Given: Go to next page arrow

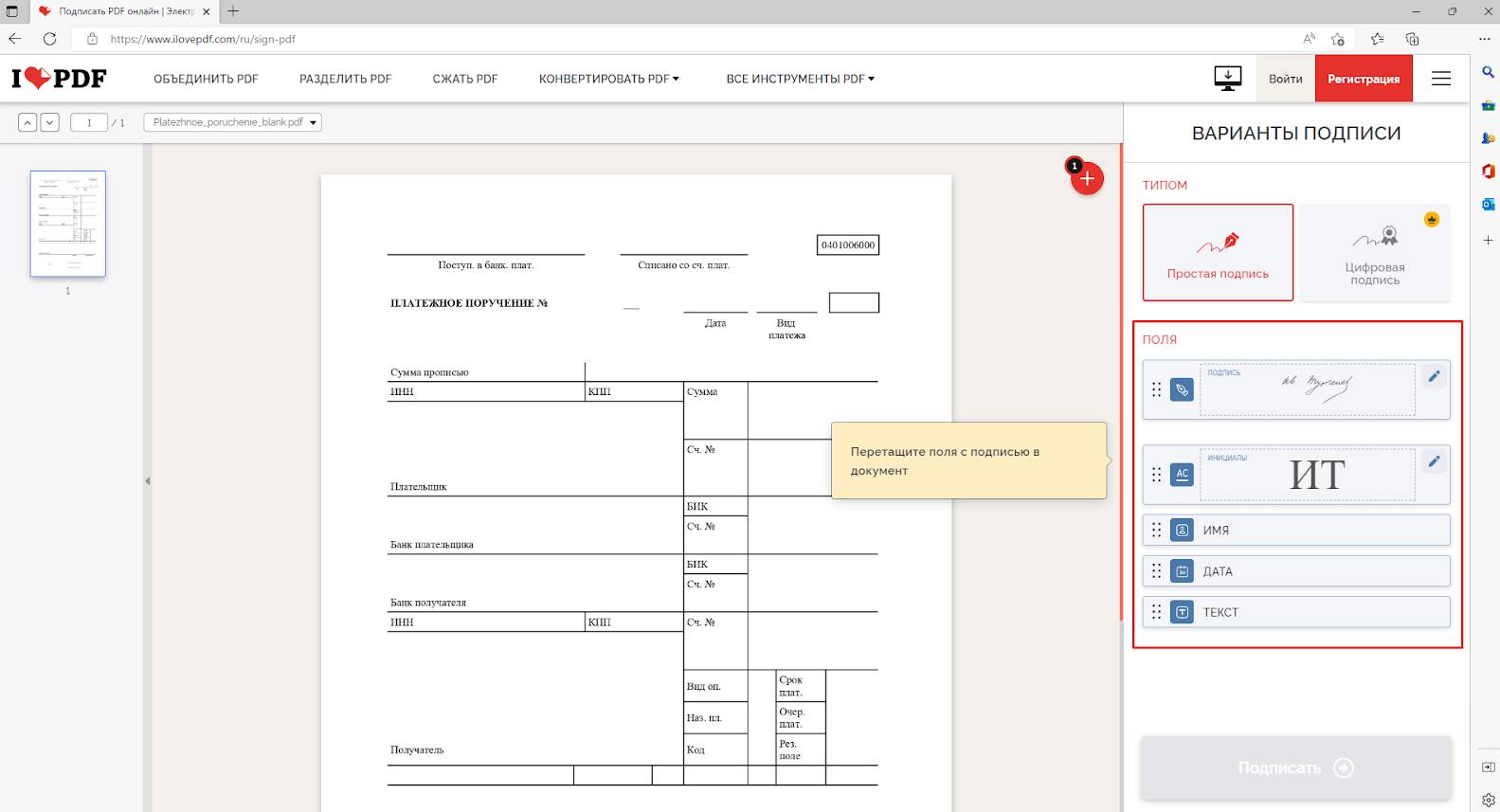Looking at the screenshot, I should click(x=50, y=122).
